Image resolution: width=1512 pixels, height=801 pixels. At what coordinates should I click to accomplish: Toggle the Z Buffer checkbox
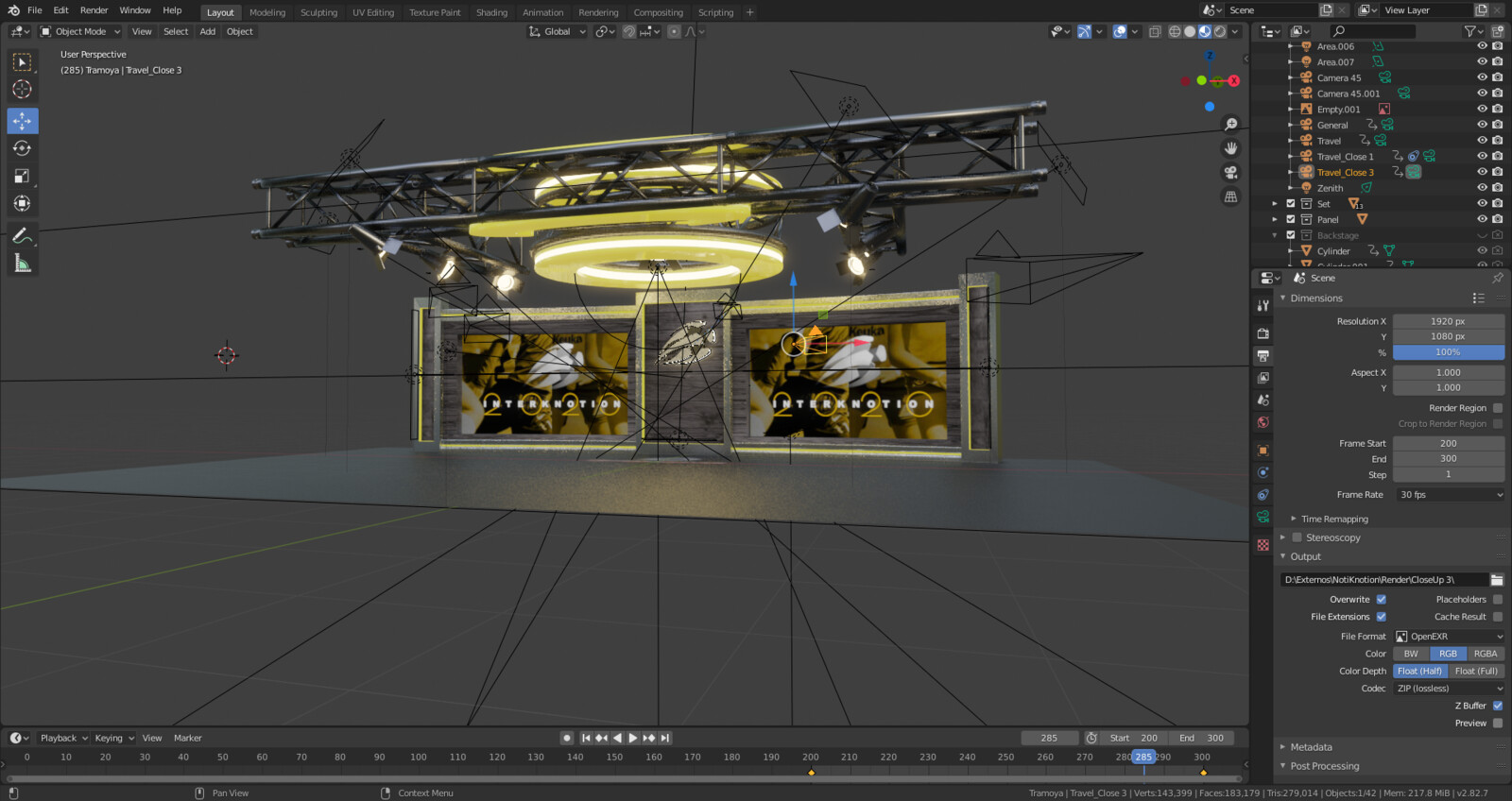tap(1498, 706)
